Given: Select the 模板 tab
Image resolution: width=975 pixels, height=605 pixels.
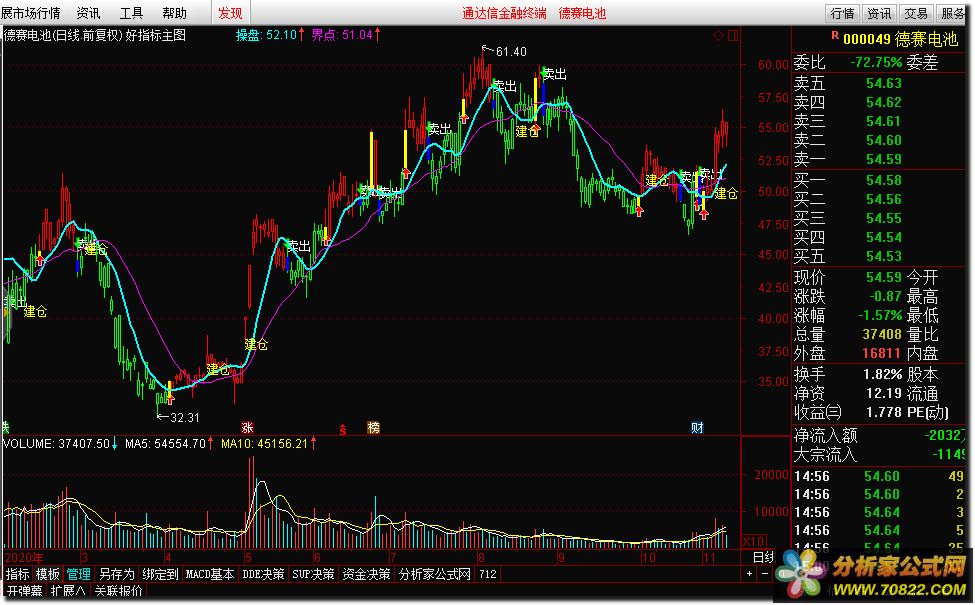Looking at the screenshot, I should pos(48,574).
